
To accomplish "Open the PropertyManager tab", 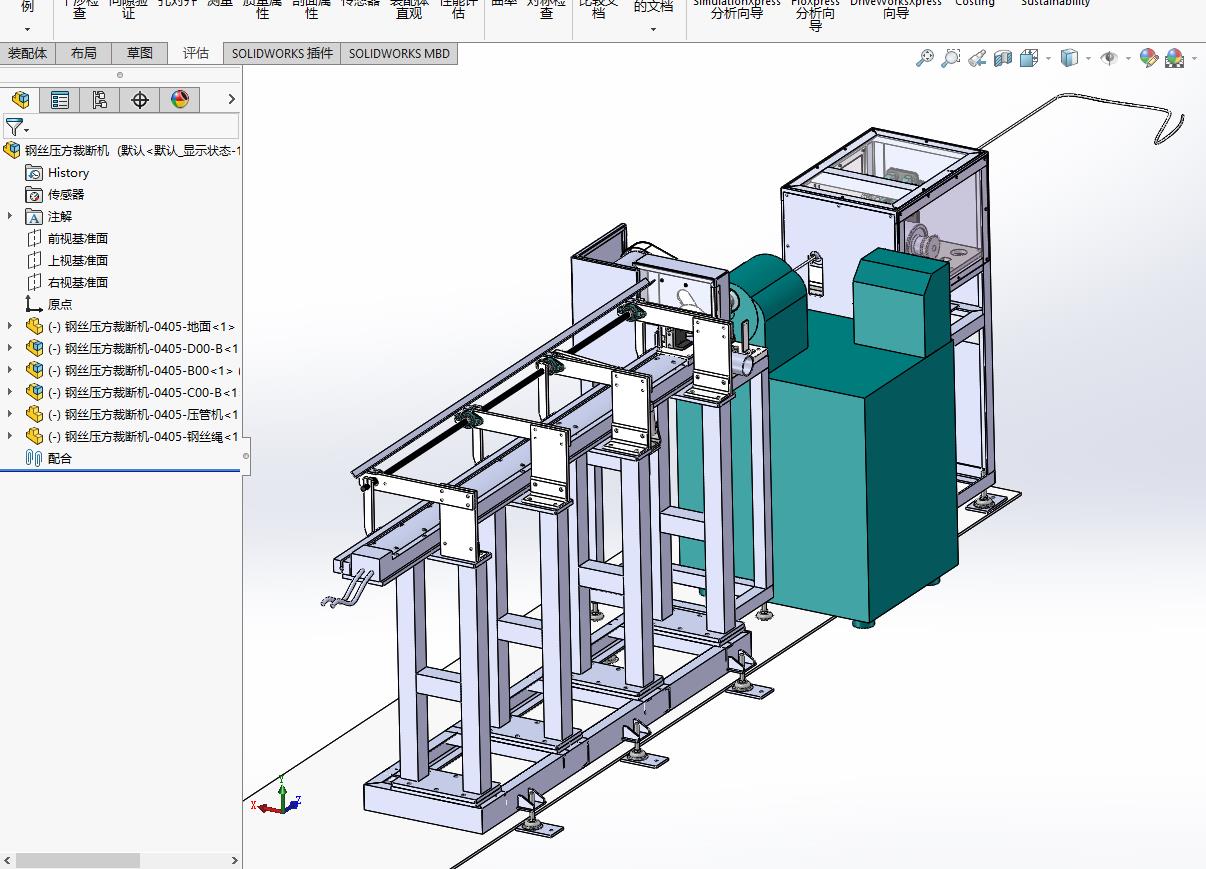I will [x=60, y=99].
